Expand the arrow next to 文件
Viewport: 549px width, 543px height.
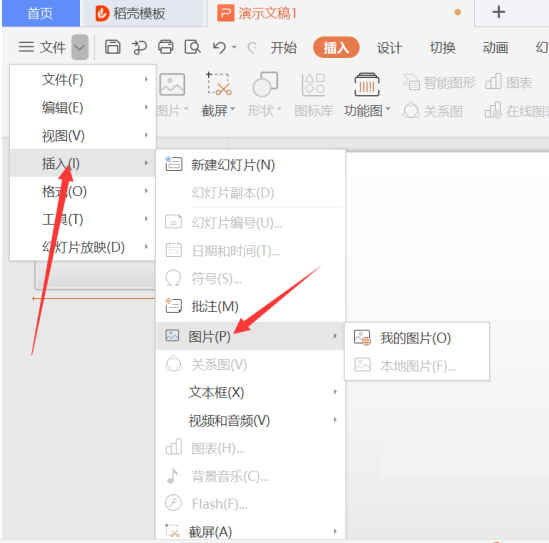80,47
